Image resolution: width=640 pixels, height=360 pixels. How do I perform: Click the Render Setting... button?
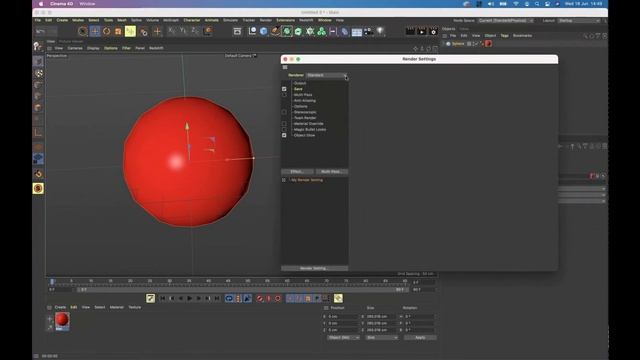[x=315, y=268]
